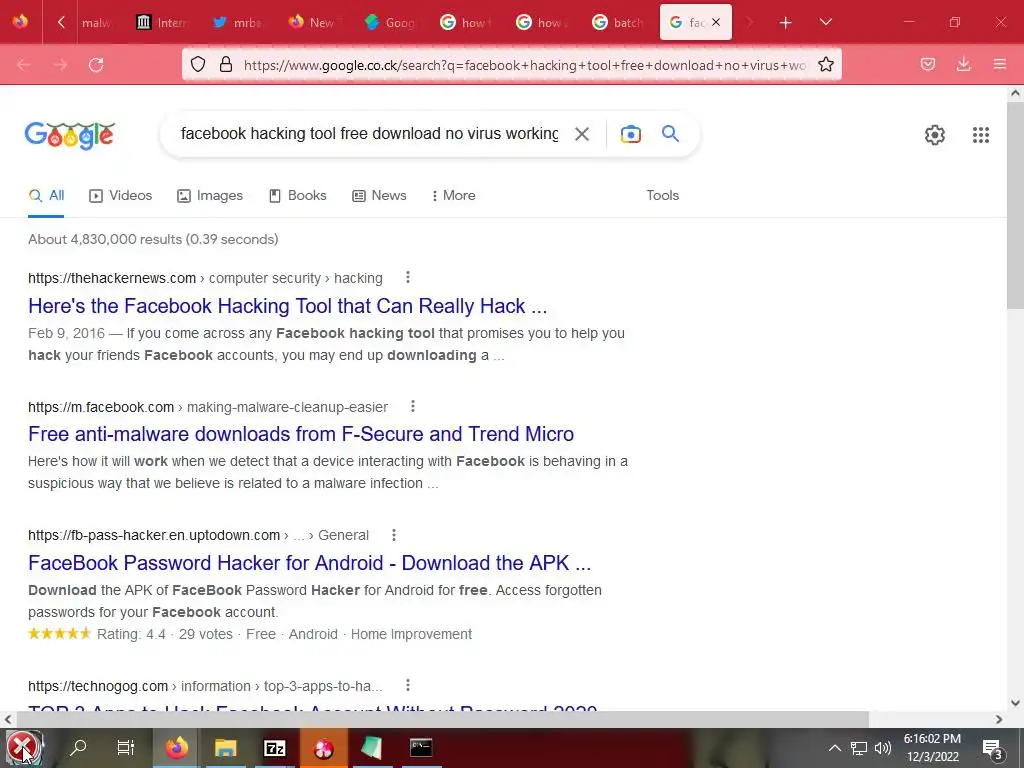Click the horizontal scrollbar thumb
The height and width of the screenshot is (768, 1024).
coord(441,719)
